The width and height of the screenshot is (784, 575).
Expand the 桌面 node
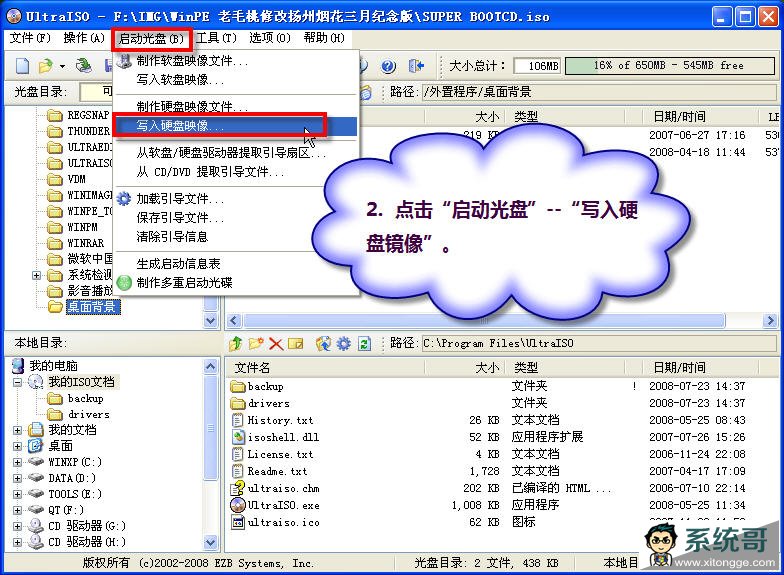point(18,446)
